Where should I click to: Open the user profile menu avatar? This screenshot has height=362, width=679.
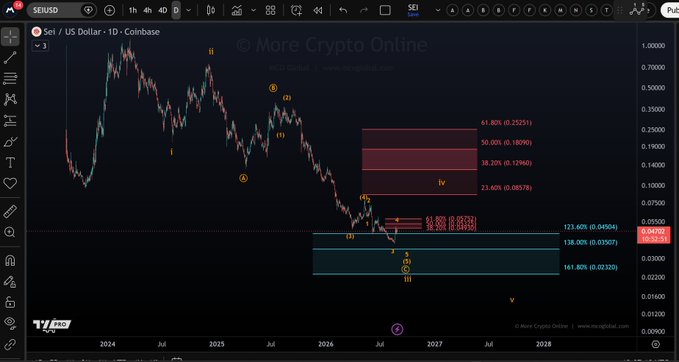click(x=10, y=10)
